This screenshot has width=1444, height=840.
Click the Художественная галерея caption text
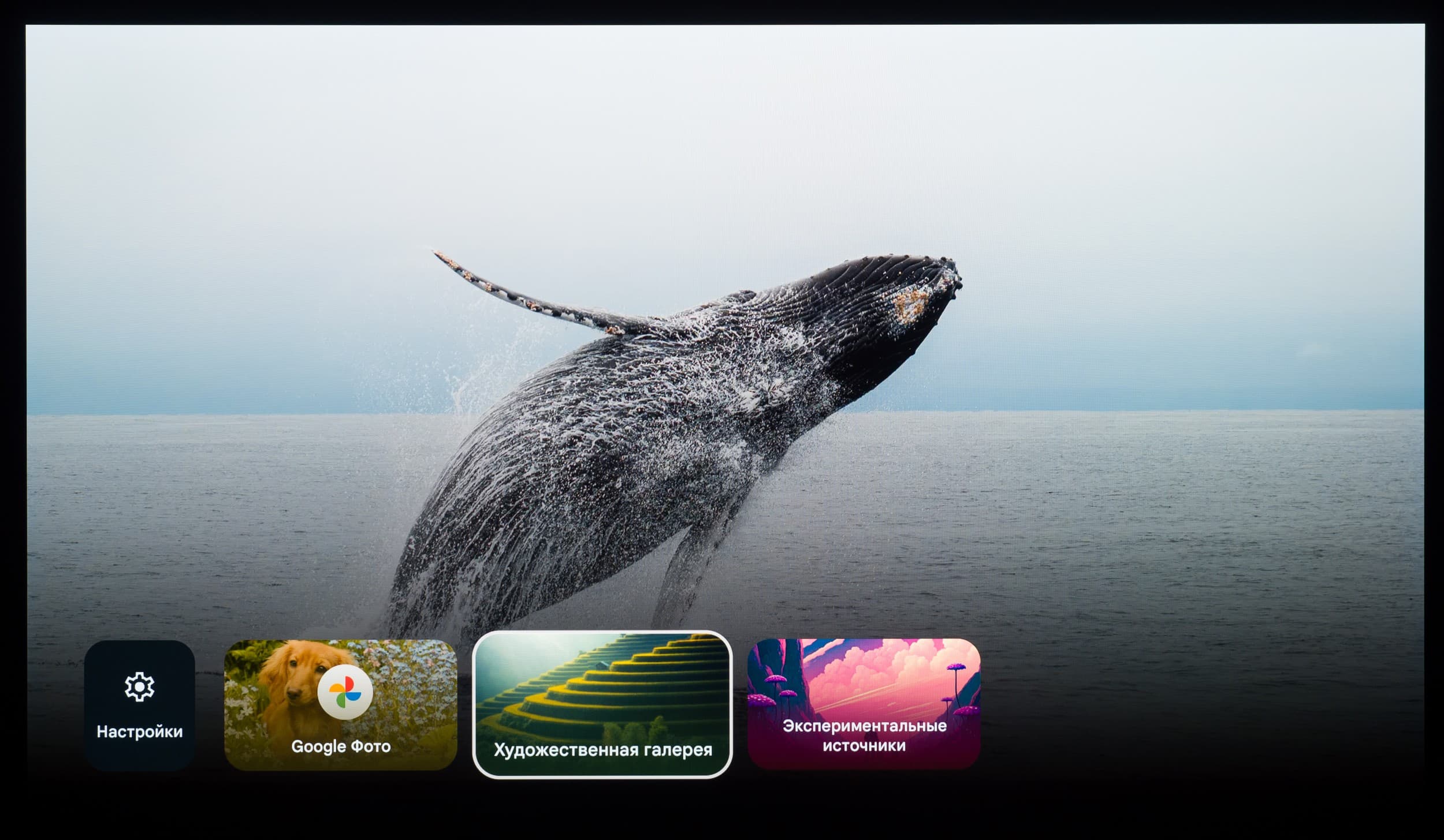[602, 749]
